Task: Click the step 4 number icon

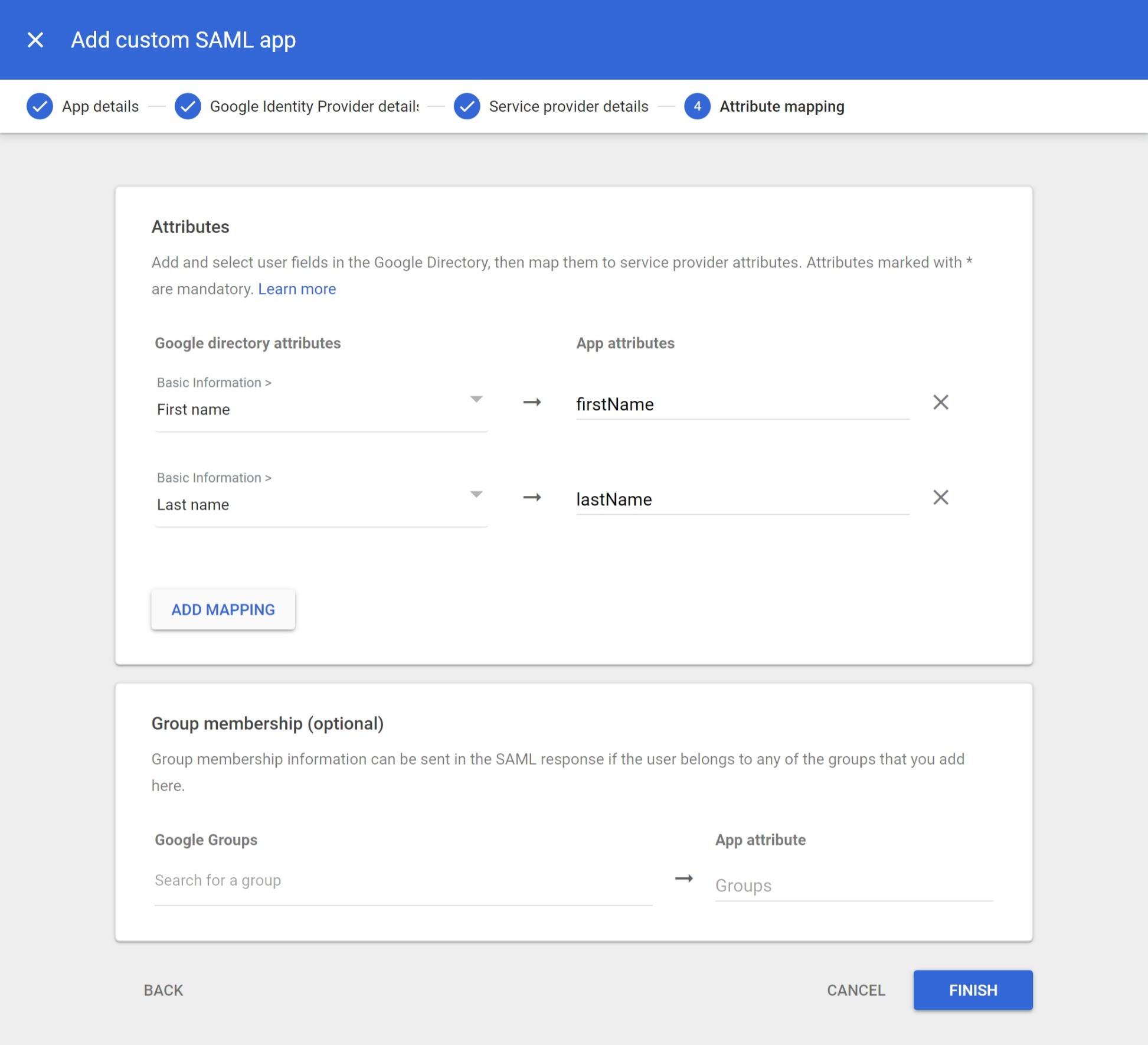Action: [x=697, y=106]
